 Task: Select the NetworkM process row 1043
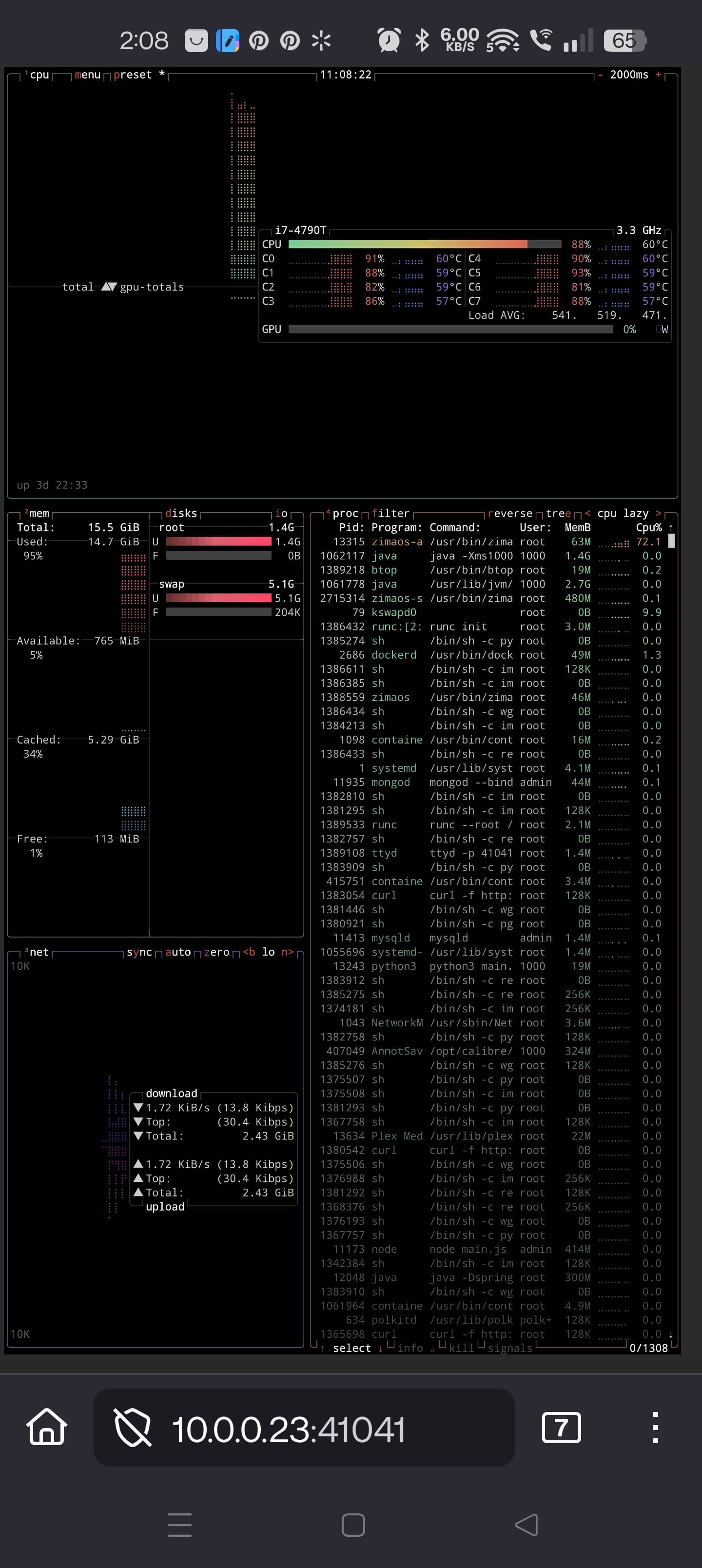click(x=491, y=1022)
